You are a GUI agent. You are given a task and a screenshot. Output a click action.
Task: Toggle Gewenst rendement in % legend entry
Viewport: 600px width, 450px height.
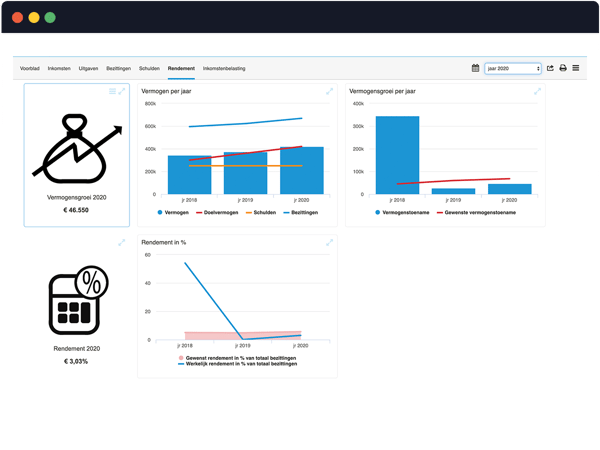(x=237, y=358)
